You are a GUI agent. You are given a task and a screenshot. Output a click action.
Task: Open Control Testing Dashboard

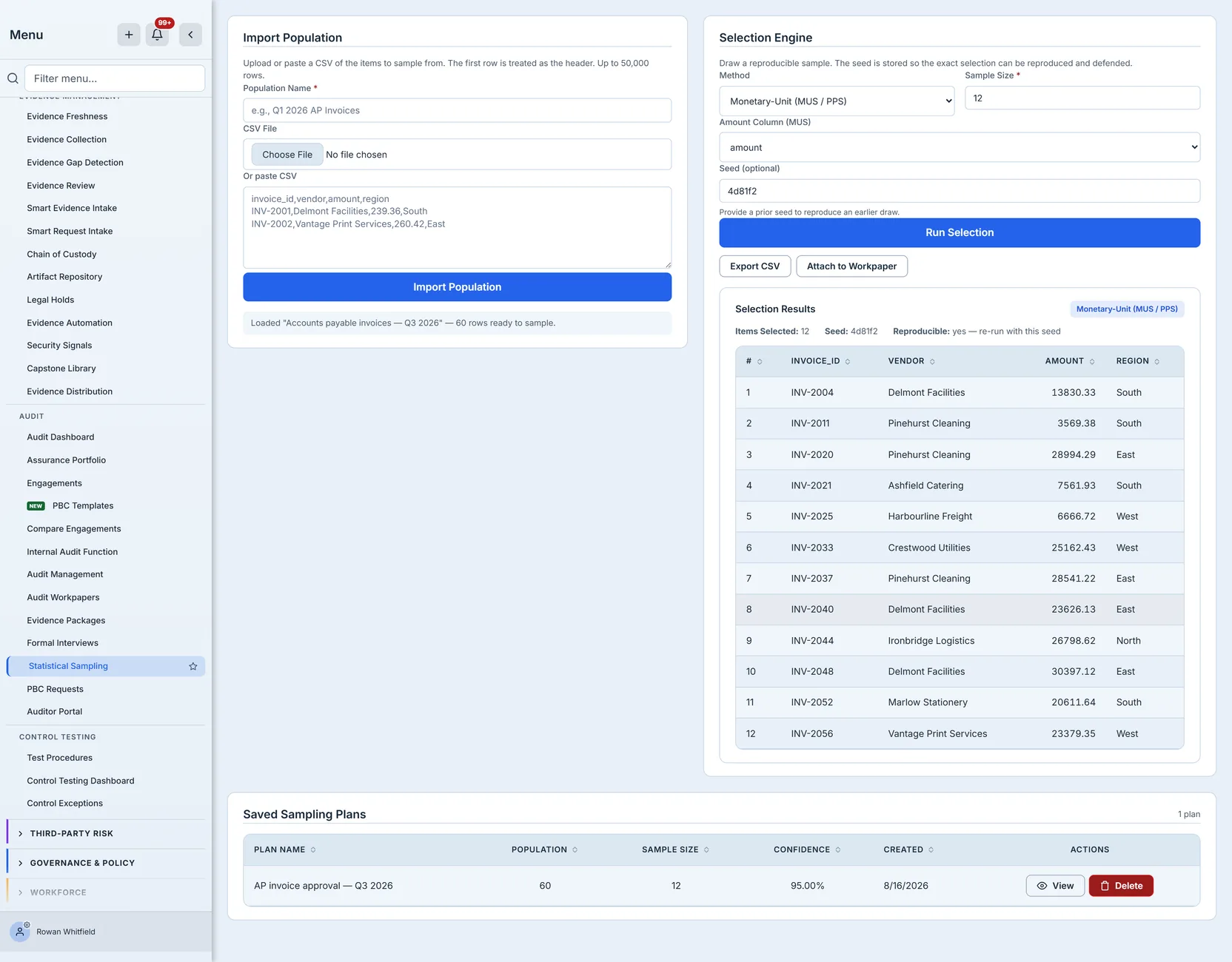(81, 781)
